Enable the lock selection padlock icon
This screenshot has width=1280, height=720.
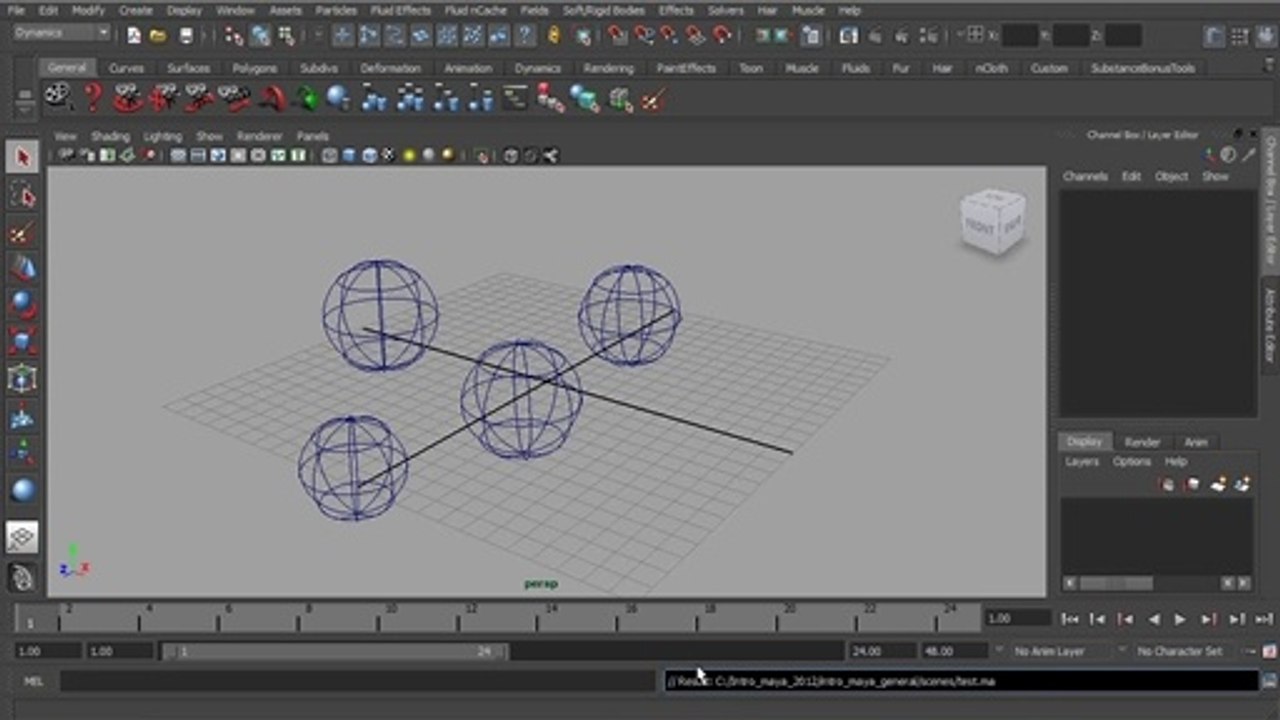[x=553, y=35]
